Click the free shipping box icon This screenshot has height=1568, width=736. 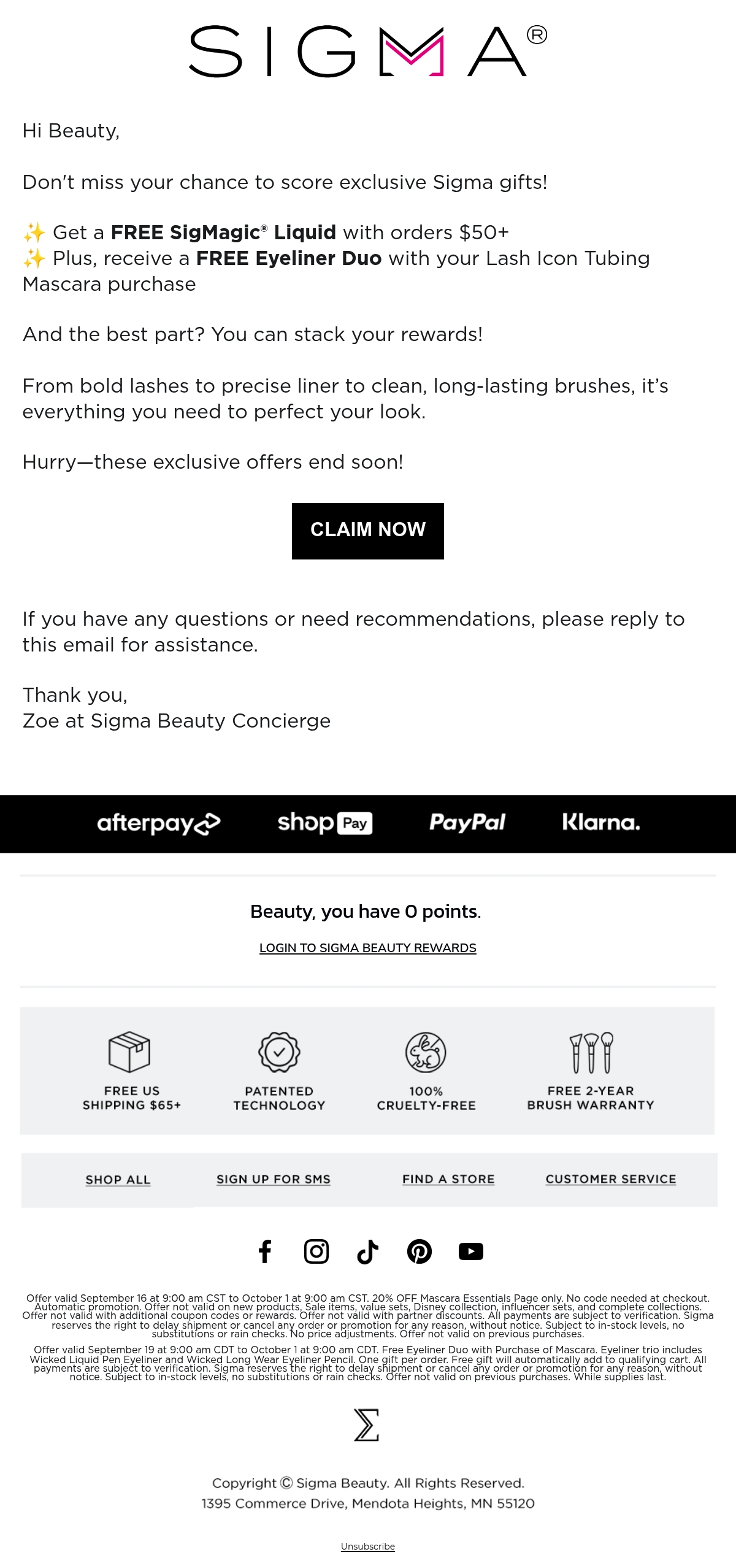129,1051
